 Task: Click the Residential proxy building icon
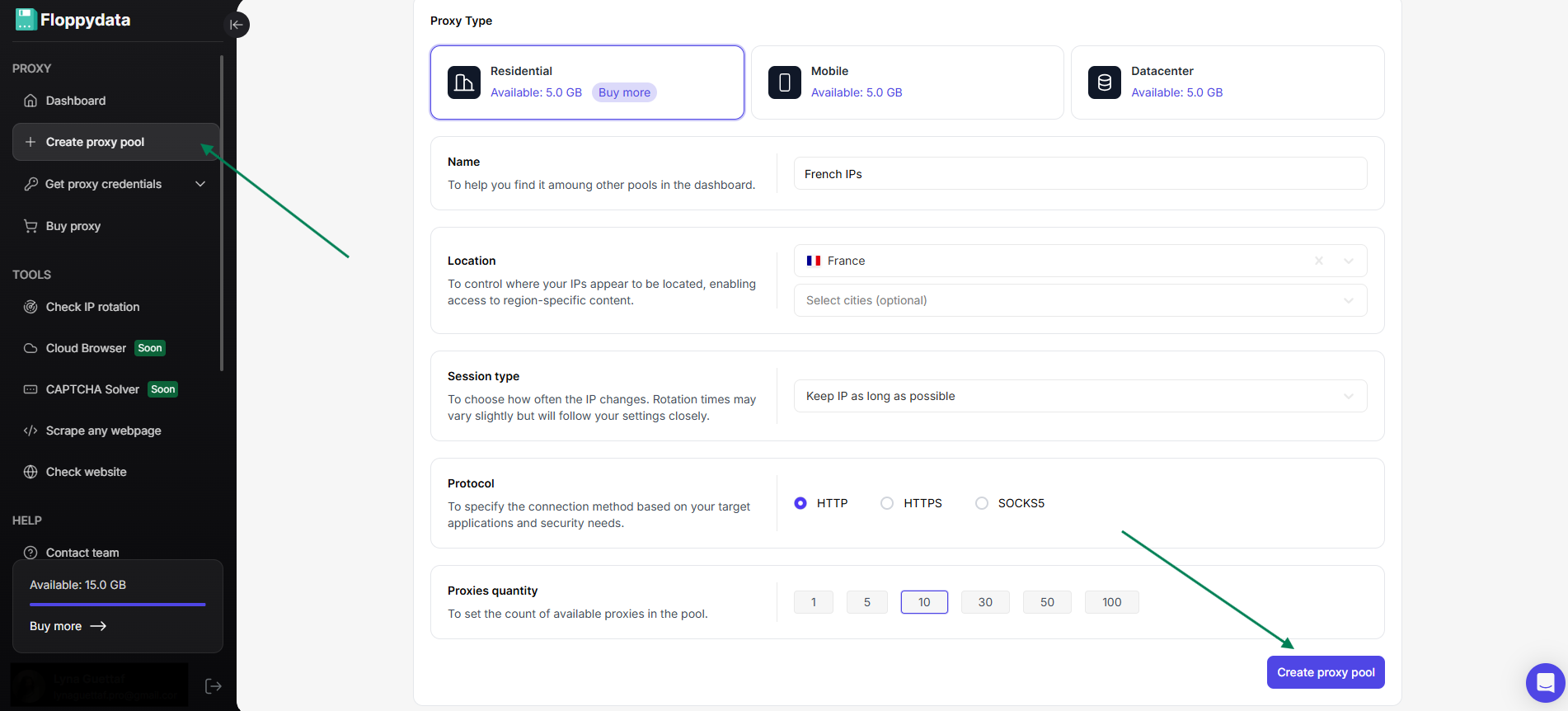[464, 82]
